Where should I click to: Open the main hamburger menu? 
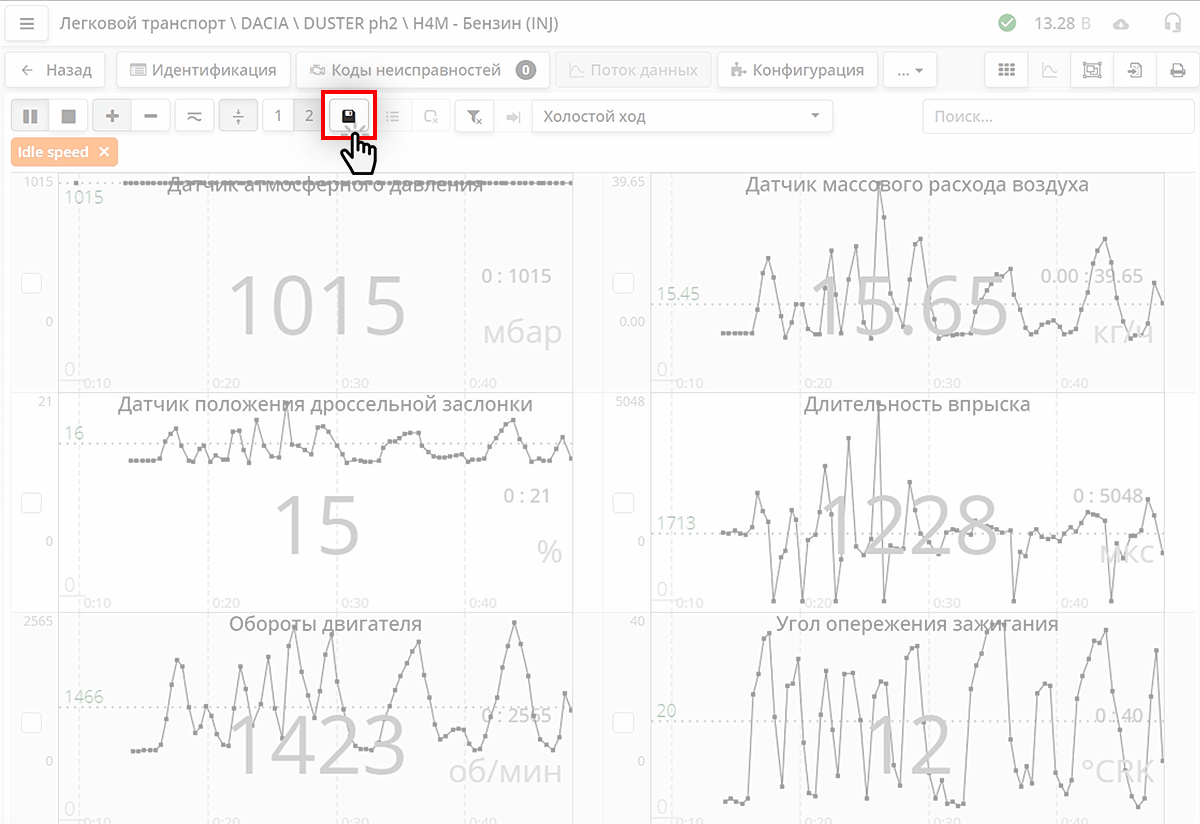pyautogui.click(x=26, y=22)
